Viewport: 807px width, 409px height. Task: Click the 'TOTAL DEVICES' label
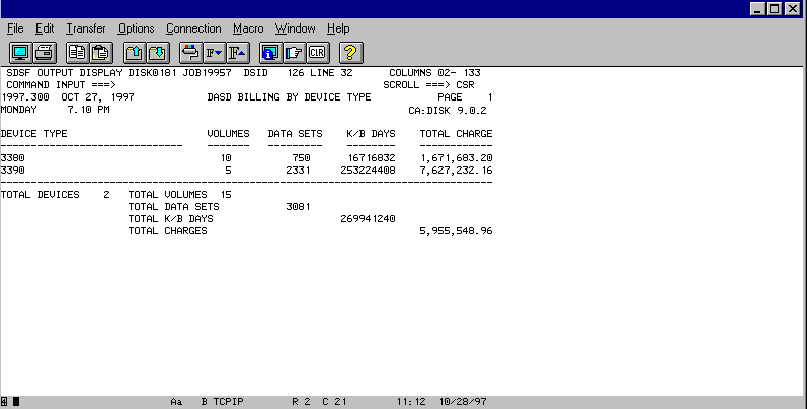(40, 194)
